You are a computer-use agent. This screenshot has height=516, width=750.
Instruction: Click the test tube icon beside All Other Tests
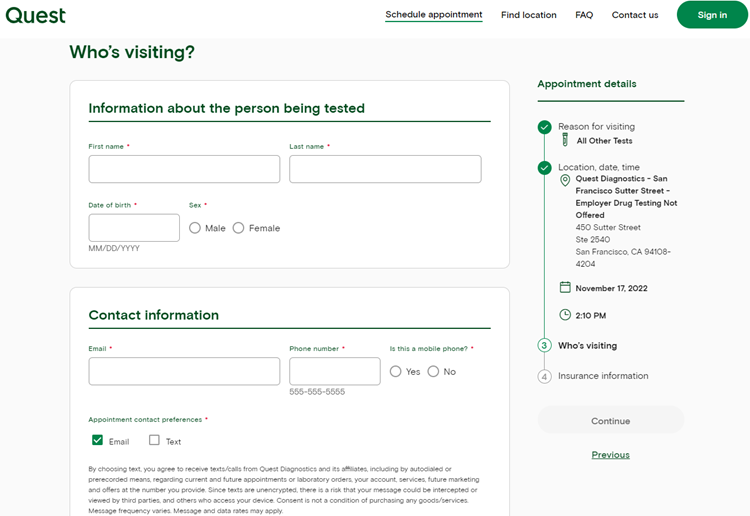(x=565, y=140)
